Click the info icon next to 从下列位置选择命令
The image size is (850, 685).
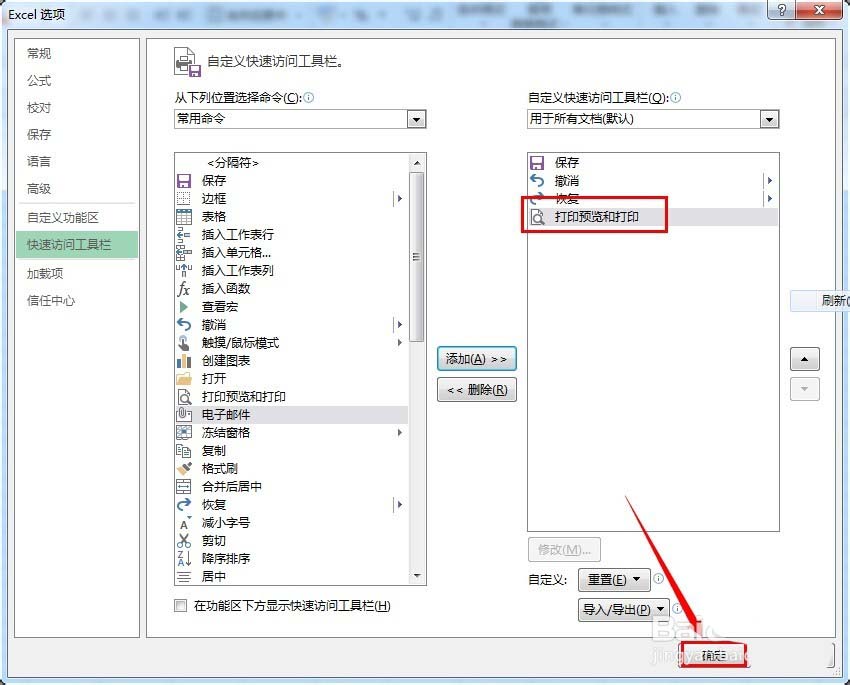[x=308, y=98]
